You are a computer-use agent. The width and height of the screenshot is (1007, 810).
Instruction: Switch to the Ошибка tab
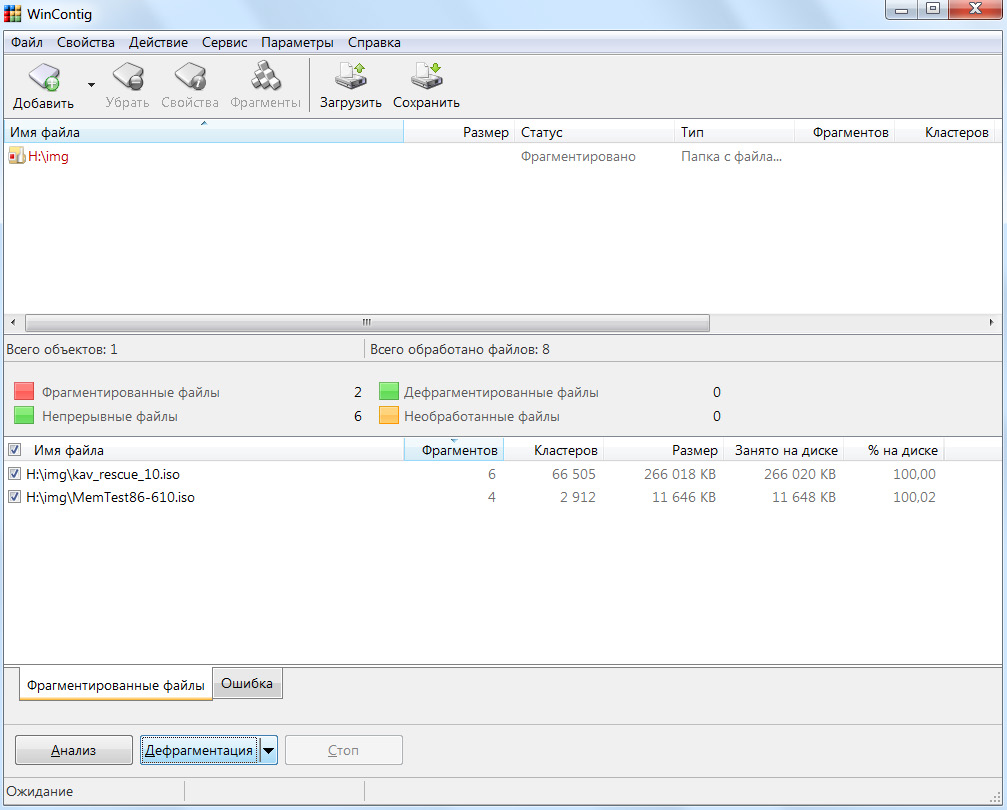[x=247, y=684]
